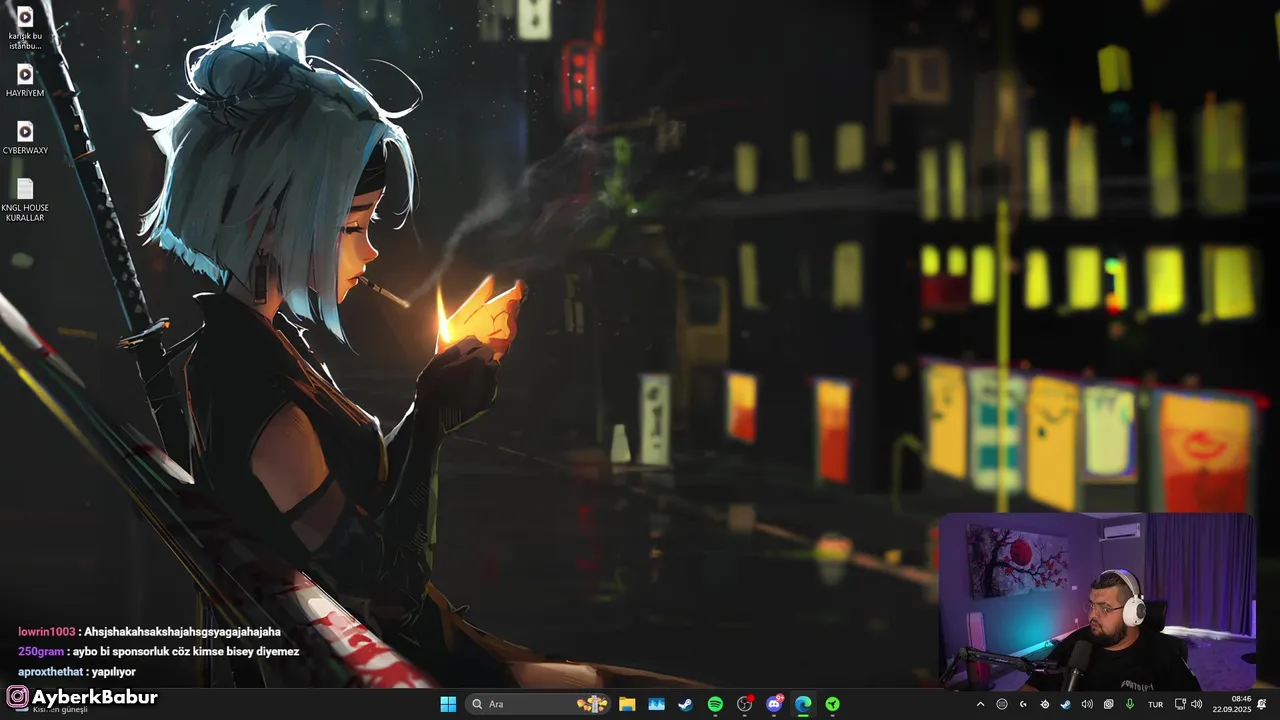This screenshot has width=1280, height=720.
Task: Open the Windows Start menu
Action: click(448, 704)
